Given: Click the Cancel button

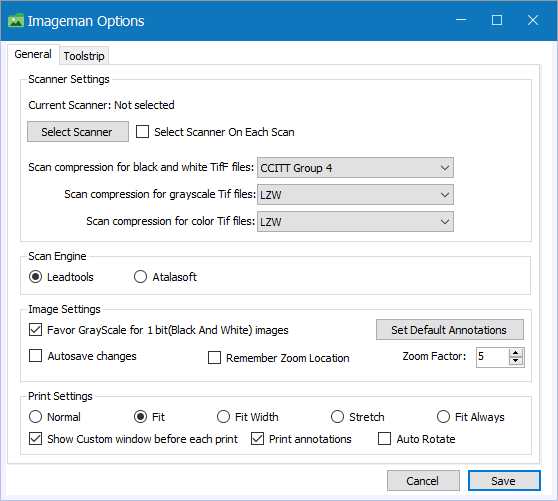Looking at the screenshot, I should pos(423,481).
